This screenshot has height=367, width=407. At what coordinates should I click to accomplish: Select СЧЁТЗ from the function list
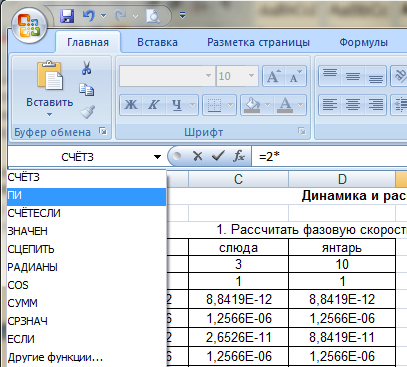pos(86,177)
